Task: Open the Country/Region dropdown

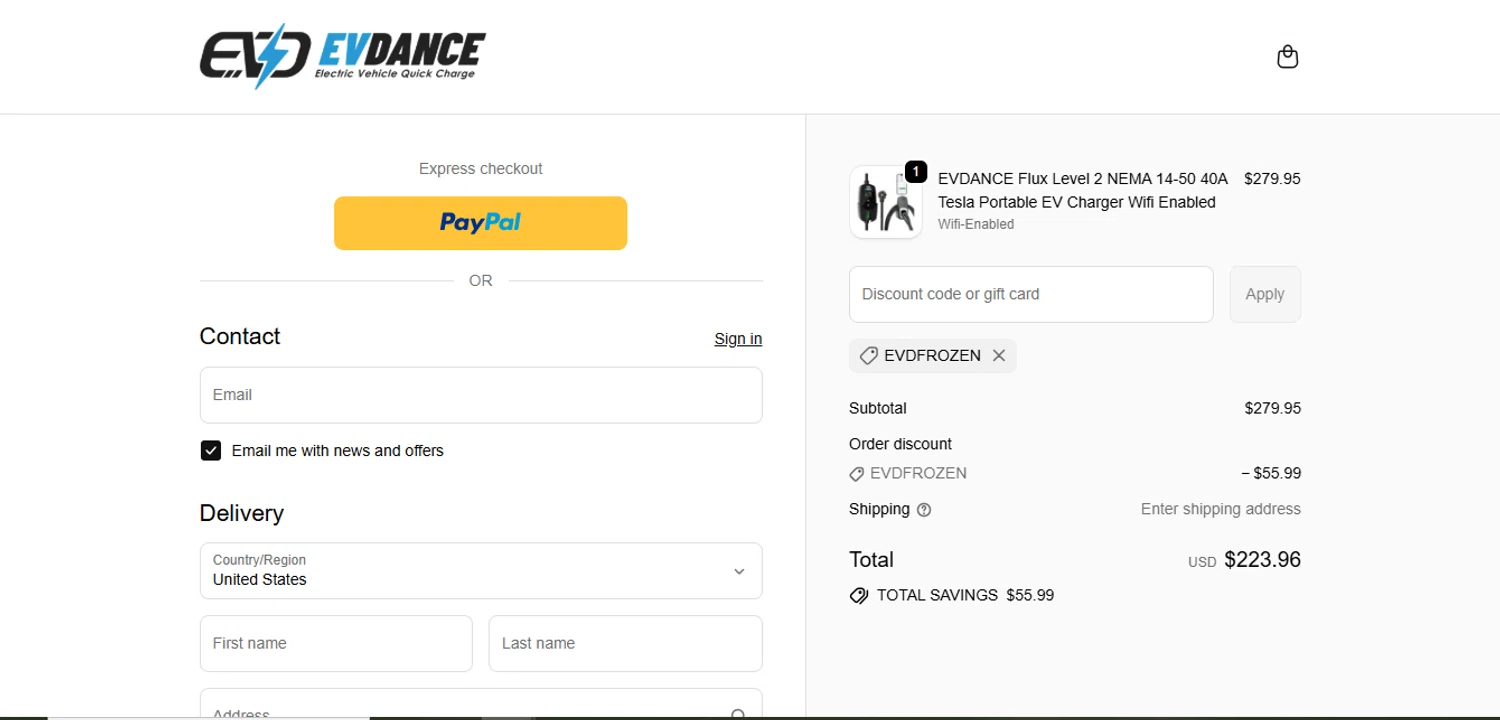Action: 481,571
